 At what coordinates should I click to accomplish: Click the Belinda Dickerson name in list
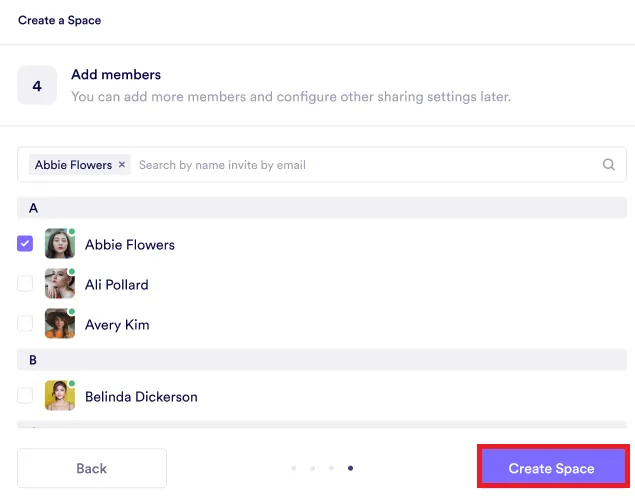pyautogui.click(x=141, y=397)
